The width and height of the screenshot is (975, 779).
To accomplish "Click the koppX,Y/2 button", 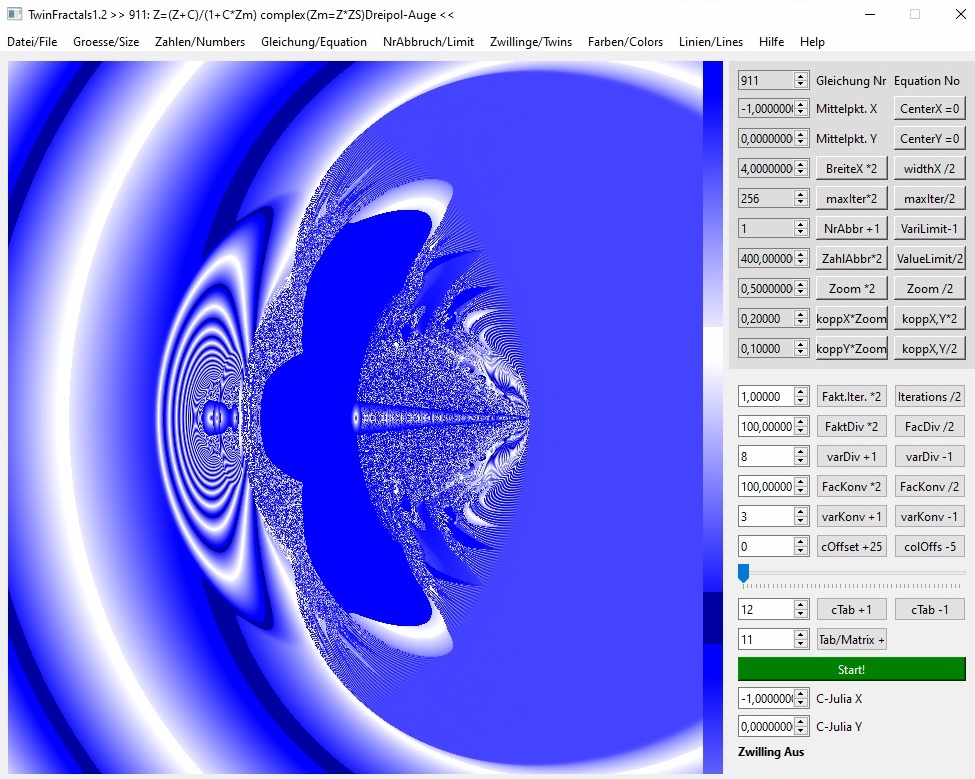I will 930,348.
